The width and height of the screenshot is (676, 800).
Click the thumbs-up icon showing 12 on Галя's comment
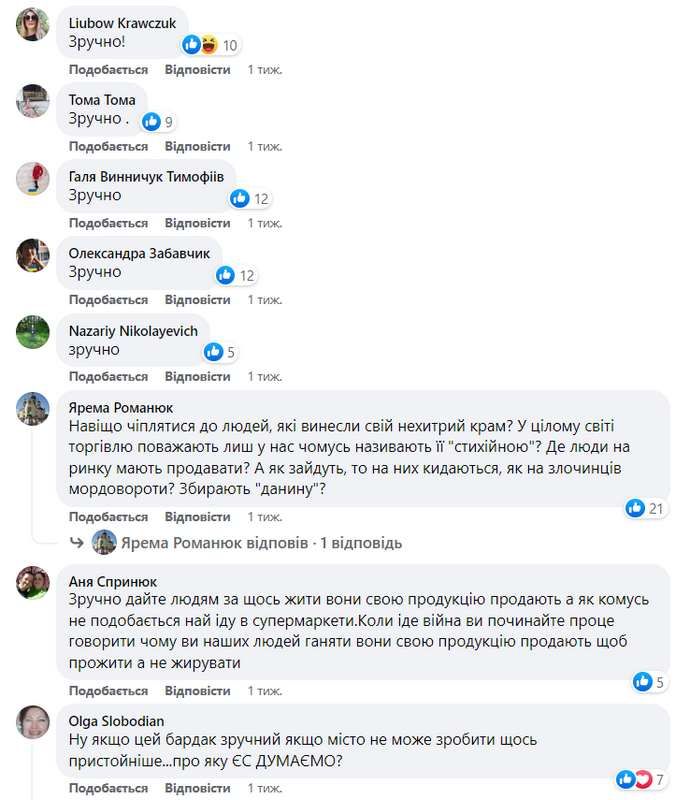(238, 198)
